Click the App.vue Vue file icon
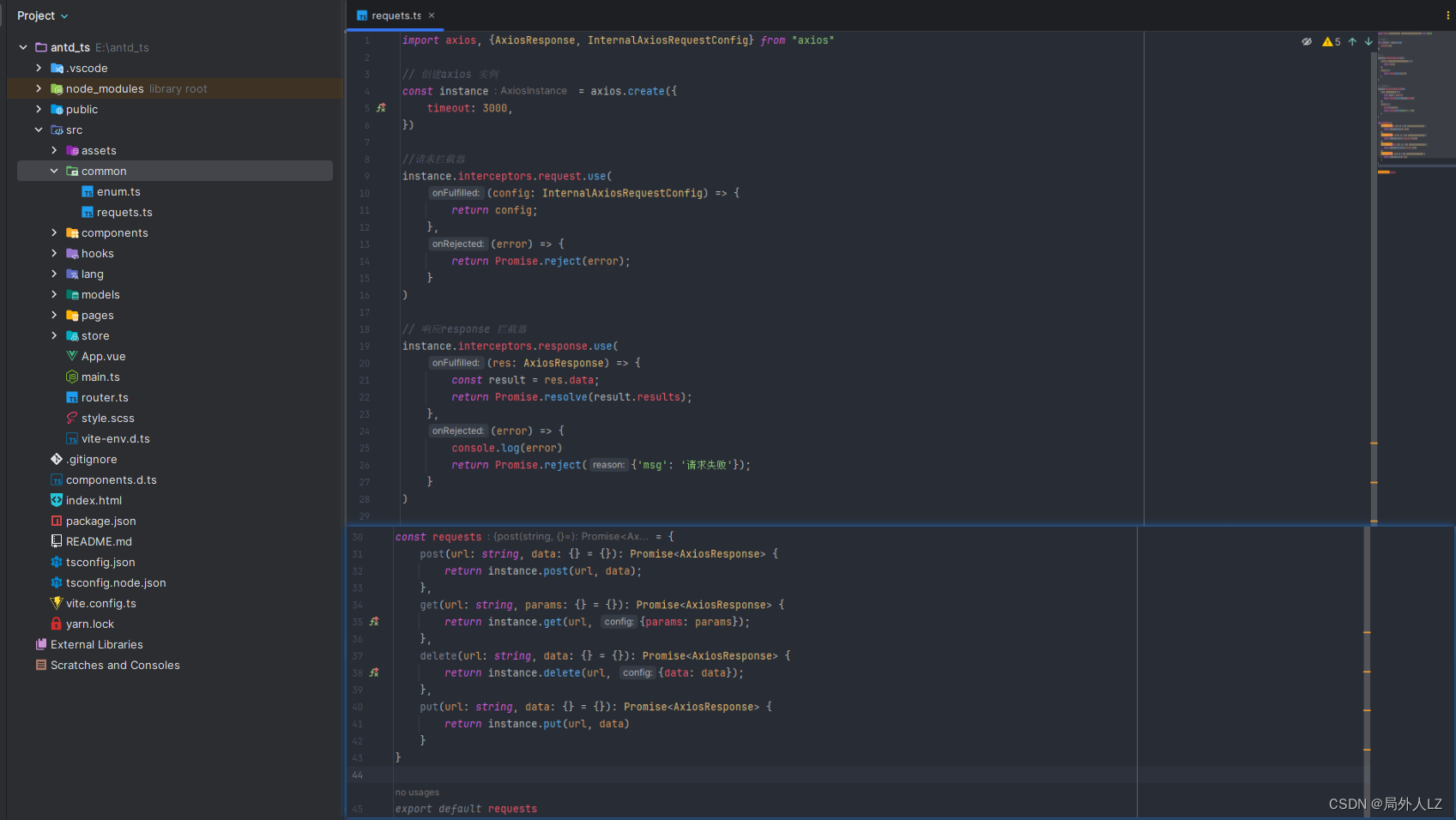 click(x=72, y=356)
